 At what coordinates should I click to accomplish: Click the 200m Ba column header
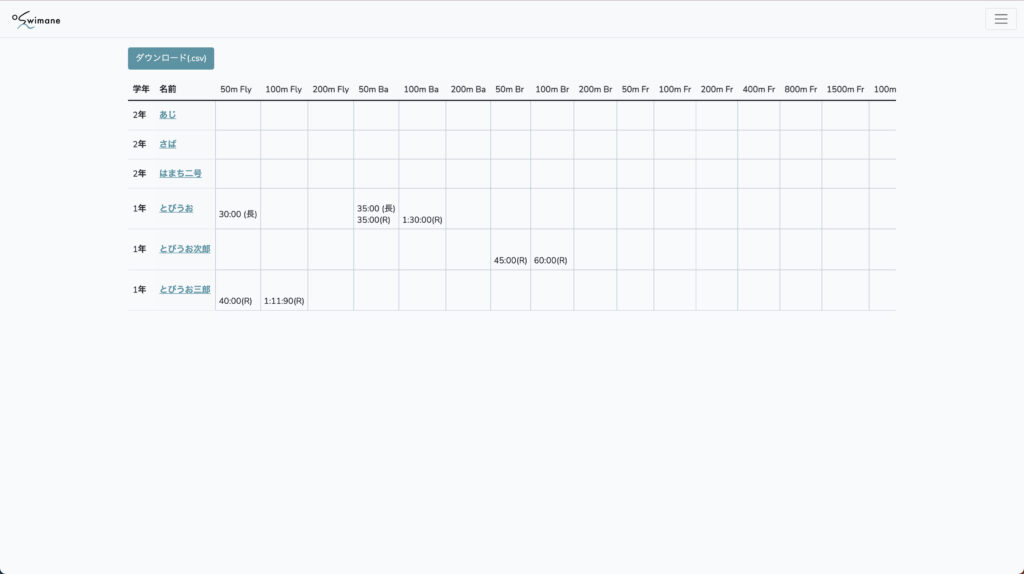468,89
